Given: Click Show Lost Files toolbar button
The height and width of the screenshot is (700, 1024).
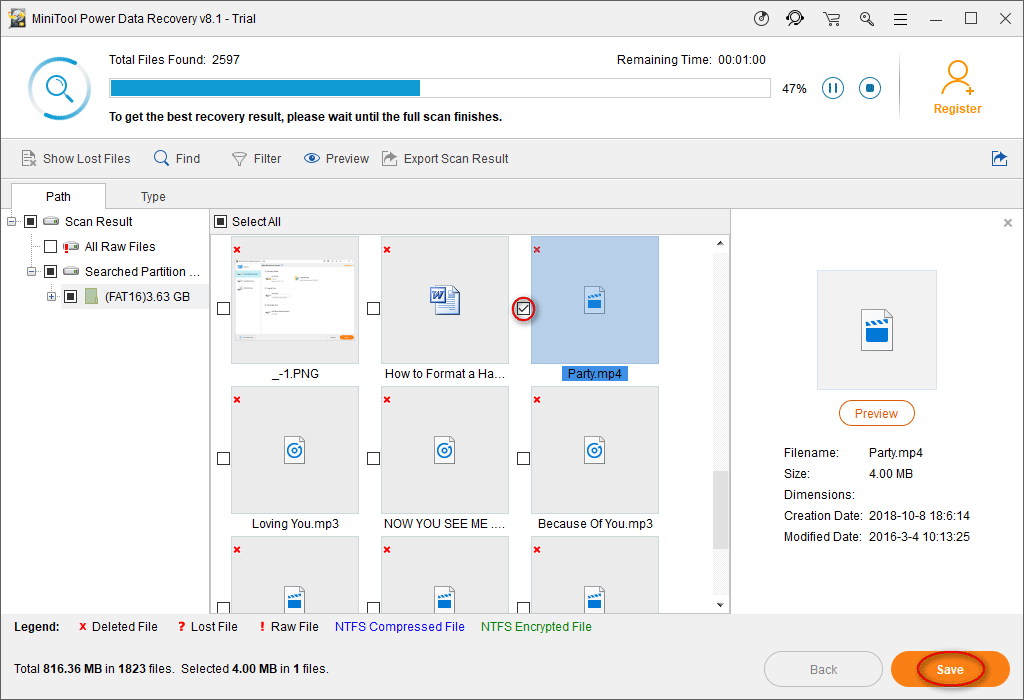Looking at the screenshot, I should (76, 159).
